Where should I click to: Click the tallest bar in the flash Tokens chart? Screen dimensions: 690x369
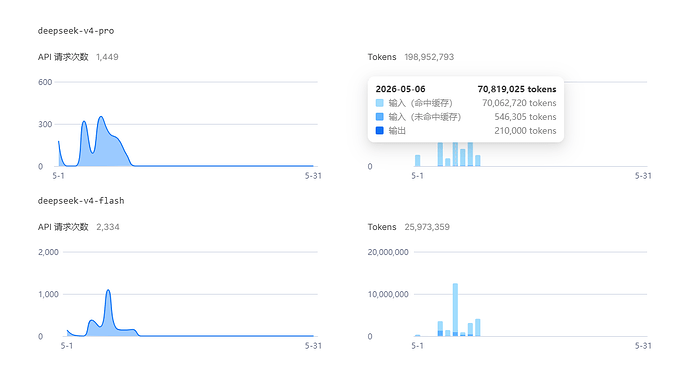(x=455, y=310)
